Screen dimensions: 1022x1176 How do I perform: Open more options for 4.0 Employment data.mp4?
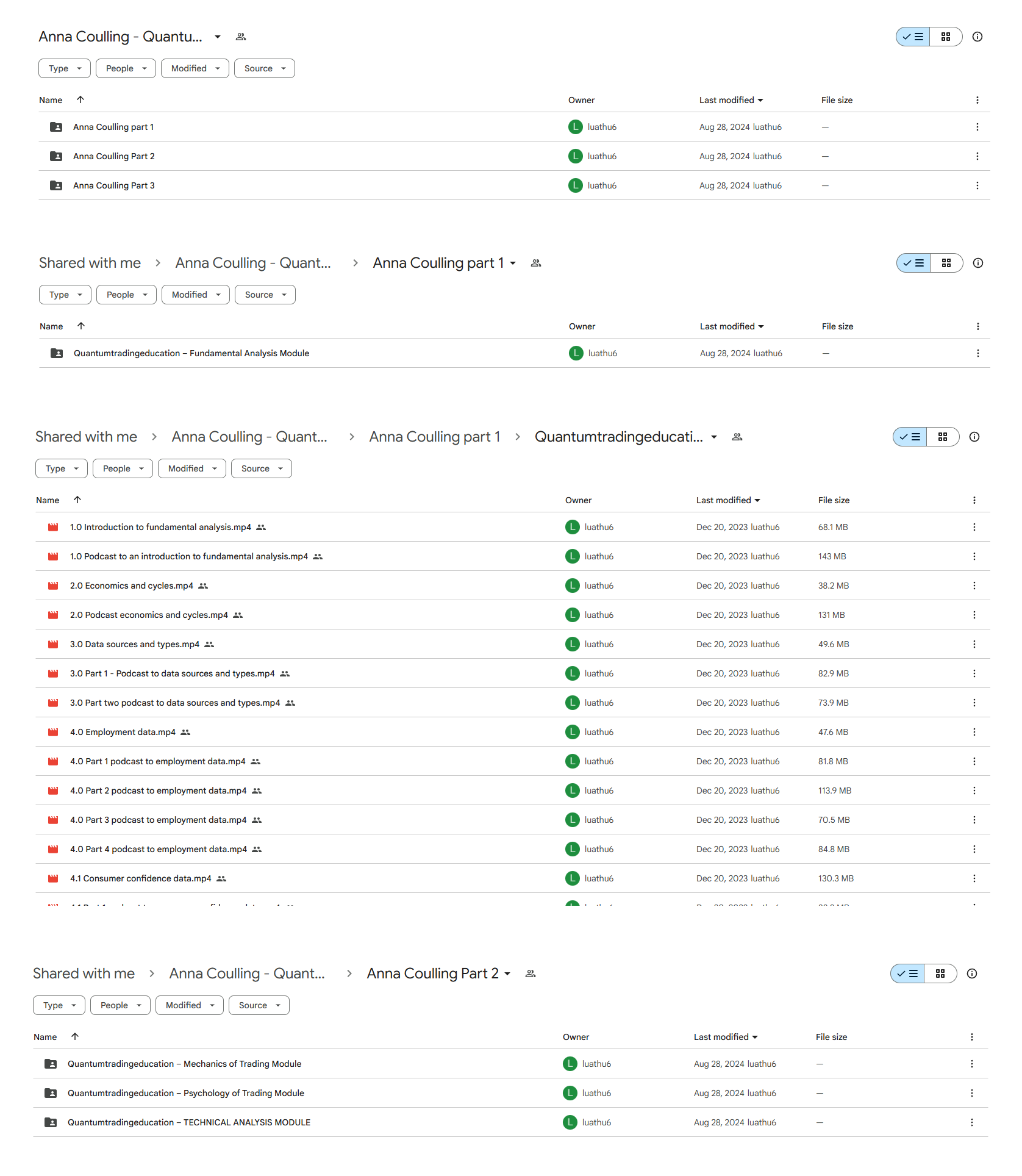point(974,732)
